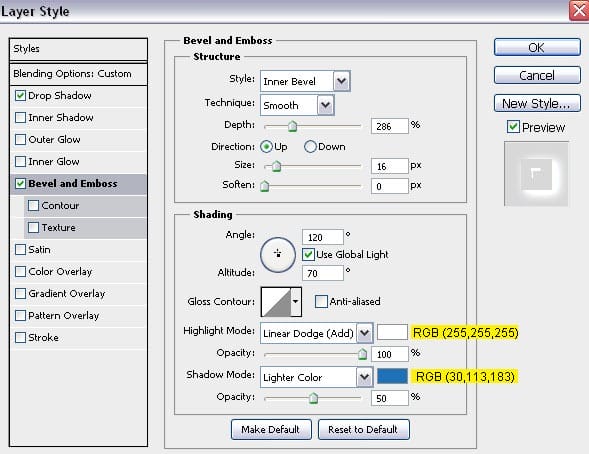Enable the Anti-aliased checkbox
This screenshot has width=589, height=454.
click(321, 301)
